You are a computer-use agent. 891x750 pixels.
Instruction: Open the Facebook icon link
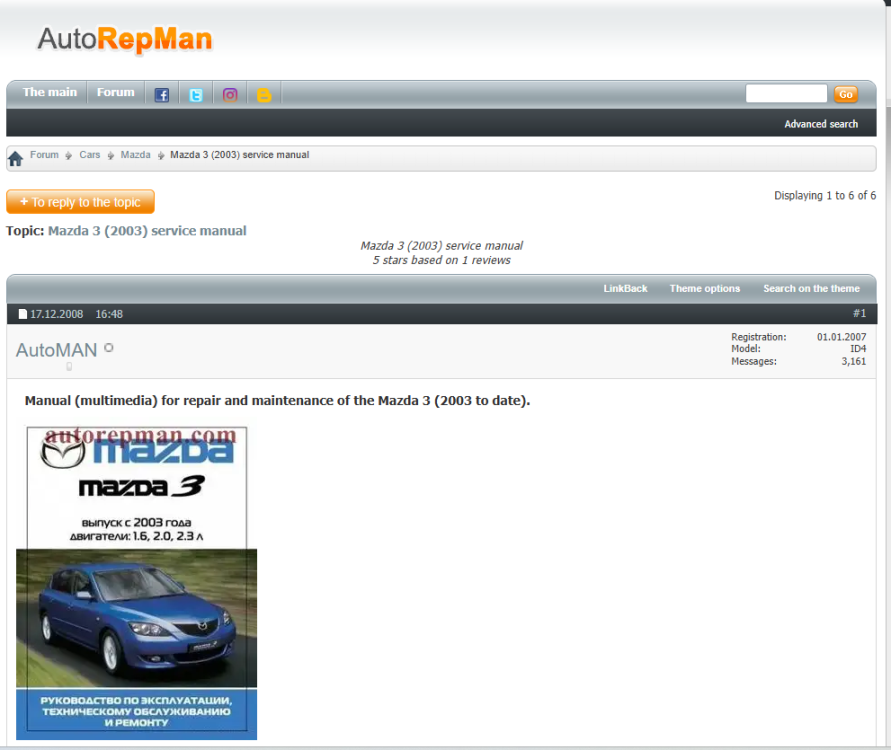(x=162, y=95)
